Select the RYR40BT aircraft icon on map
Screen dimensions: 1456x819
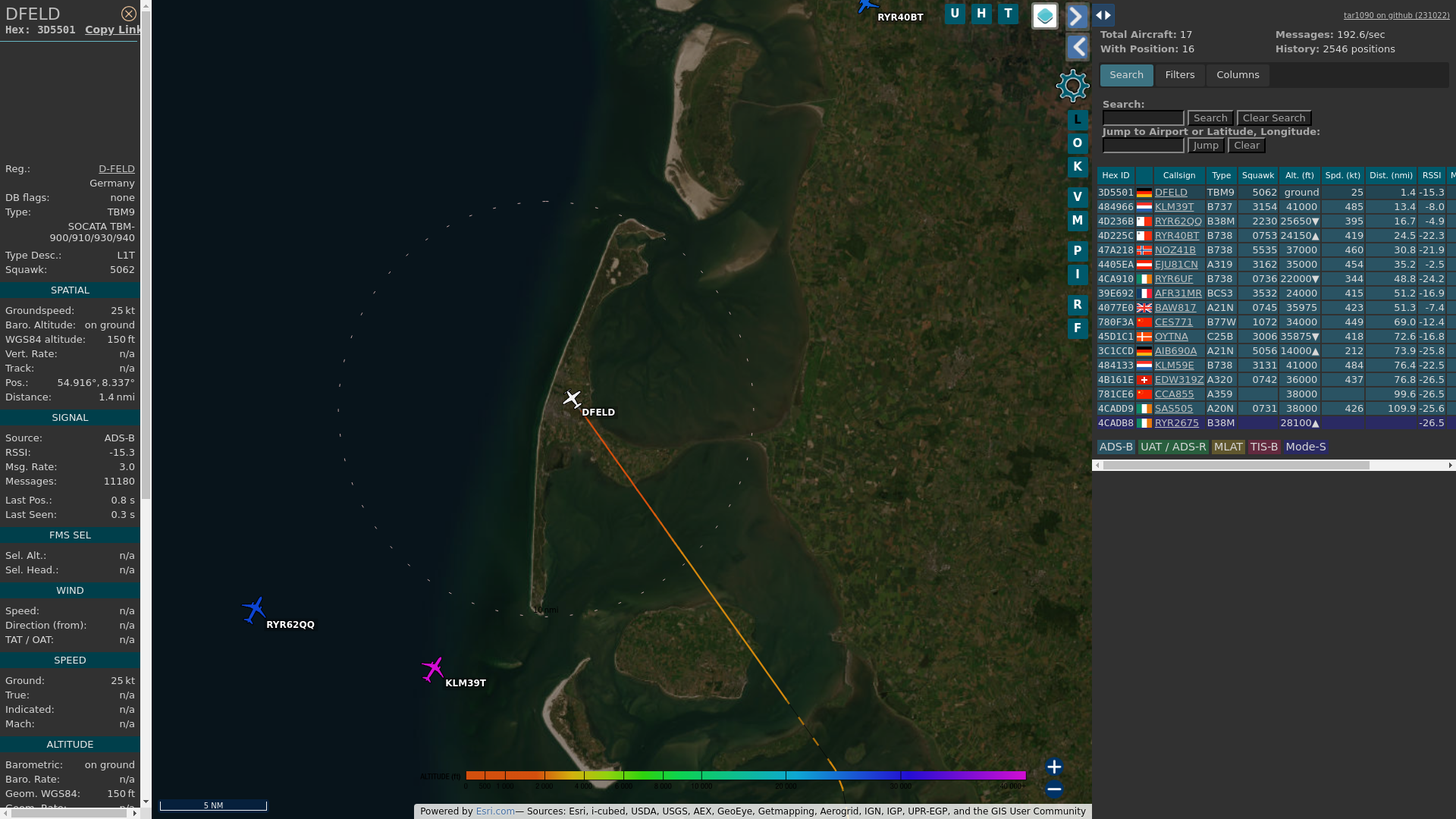point(867,6)
